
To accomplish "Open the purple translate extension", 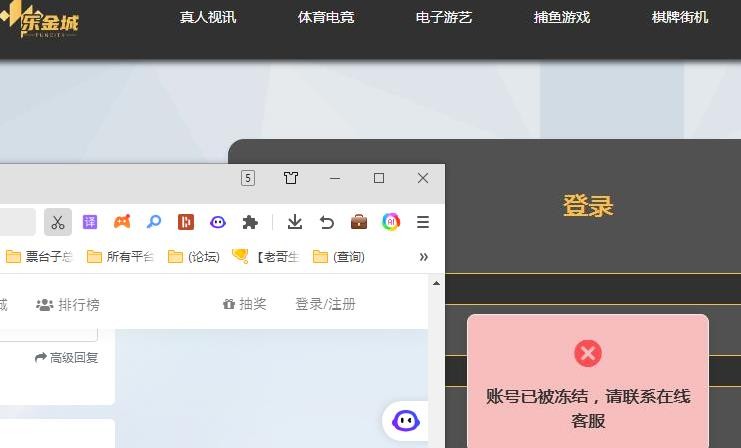I will point(90,222).
